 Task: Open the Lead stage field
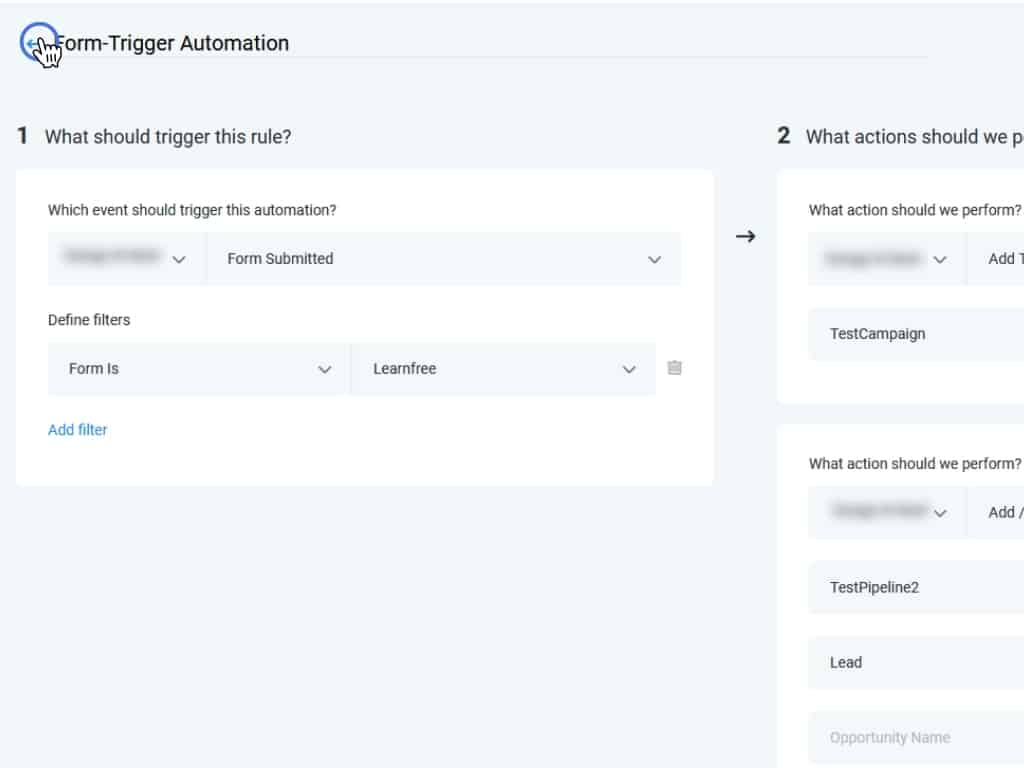(915, 663)
